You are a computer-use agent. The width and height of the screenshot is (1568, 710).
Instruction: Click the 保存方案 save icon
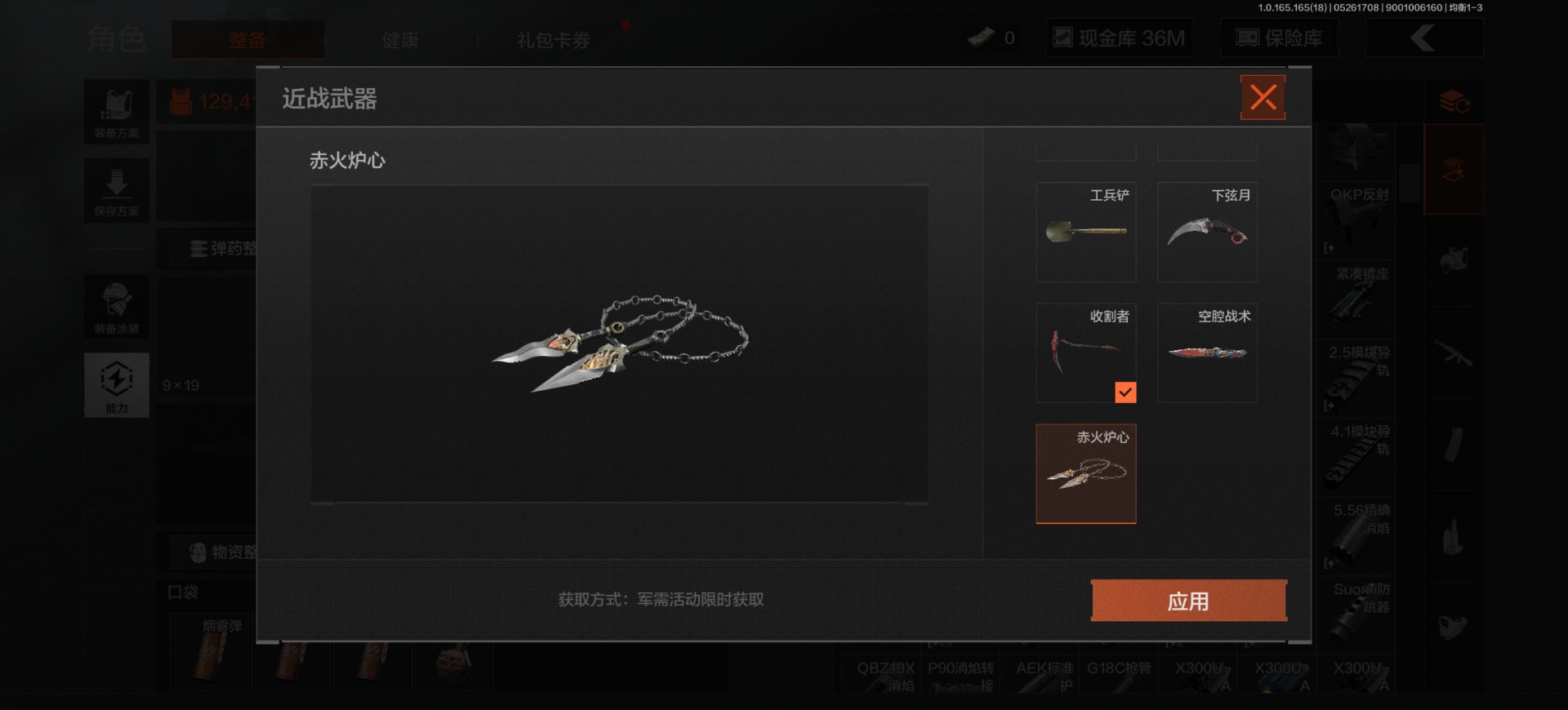117,190
